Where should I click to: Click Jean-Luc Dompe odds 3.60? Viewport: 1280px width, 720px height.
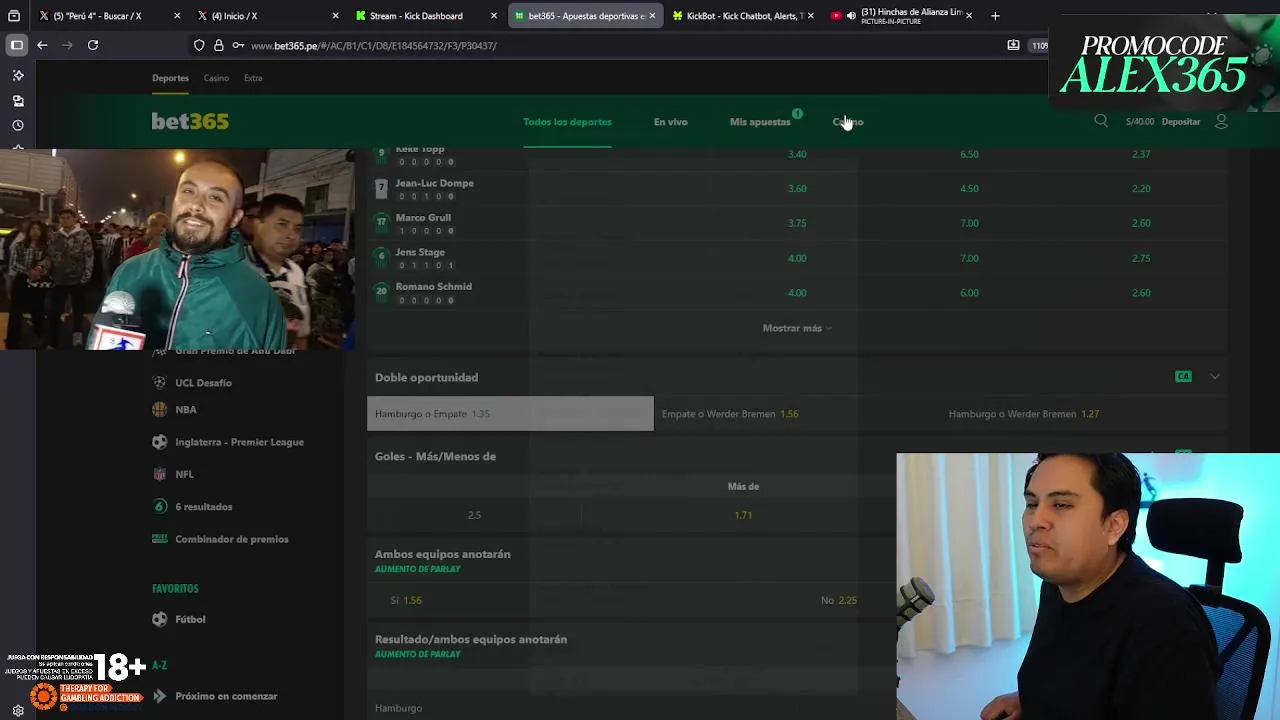797,188
